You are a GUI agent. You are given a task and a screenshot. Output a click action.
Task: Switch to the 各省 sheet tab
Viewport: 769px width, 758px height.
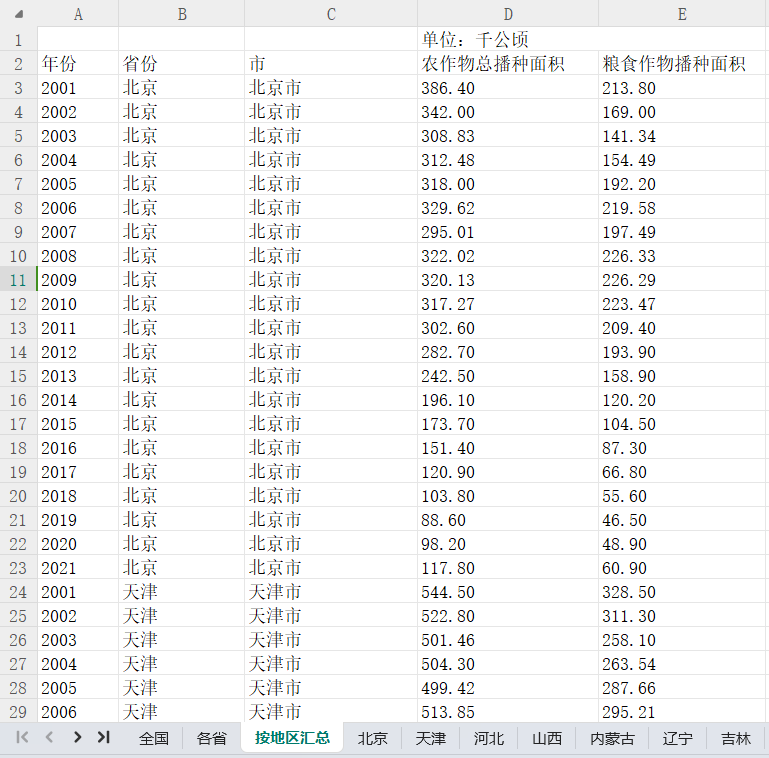point(211,738)
